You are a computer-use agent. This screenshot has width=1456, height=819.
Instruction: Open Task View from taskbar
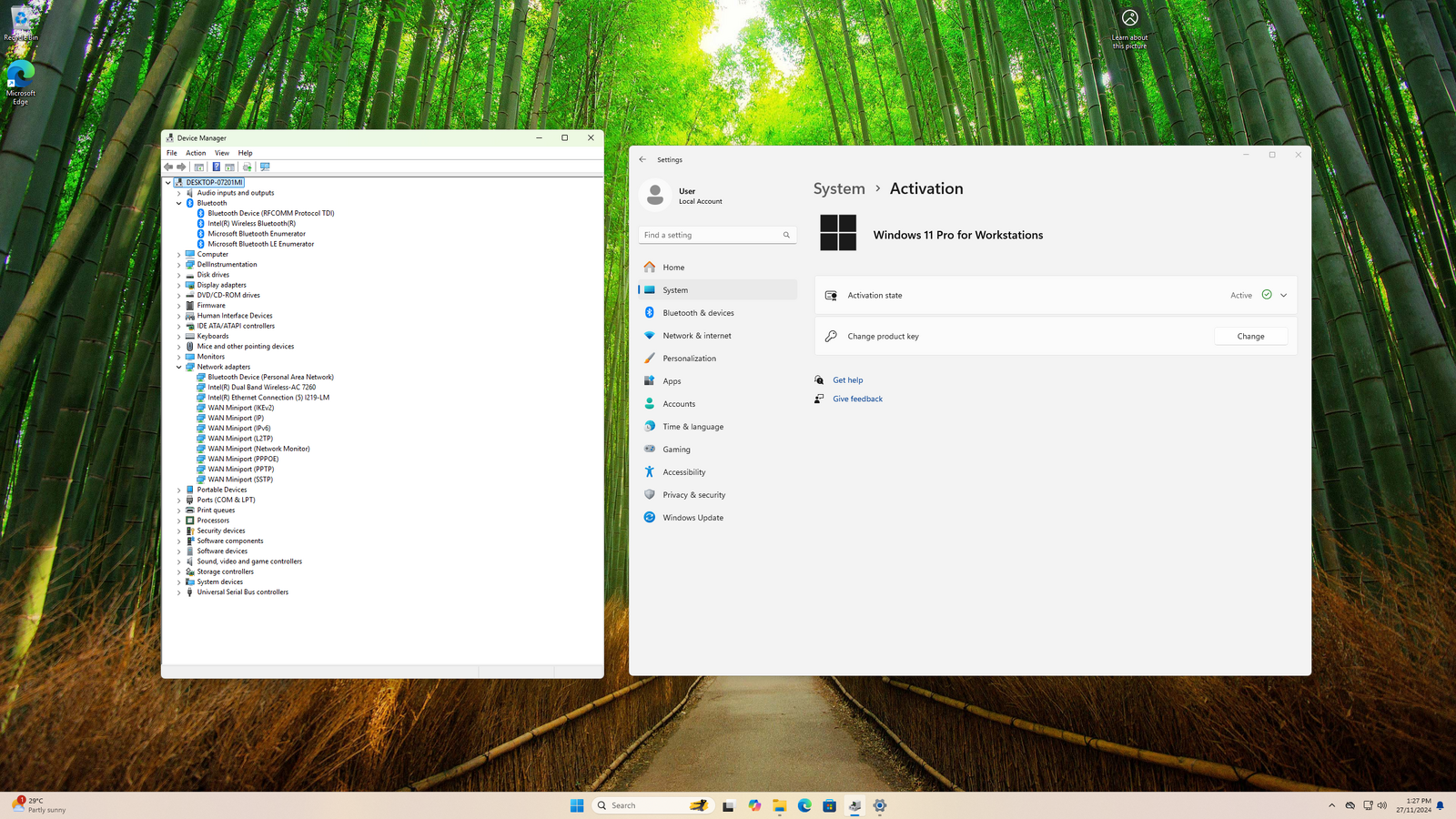point(728,805)
